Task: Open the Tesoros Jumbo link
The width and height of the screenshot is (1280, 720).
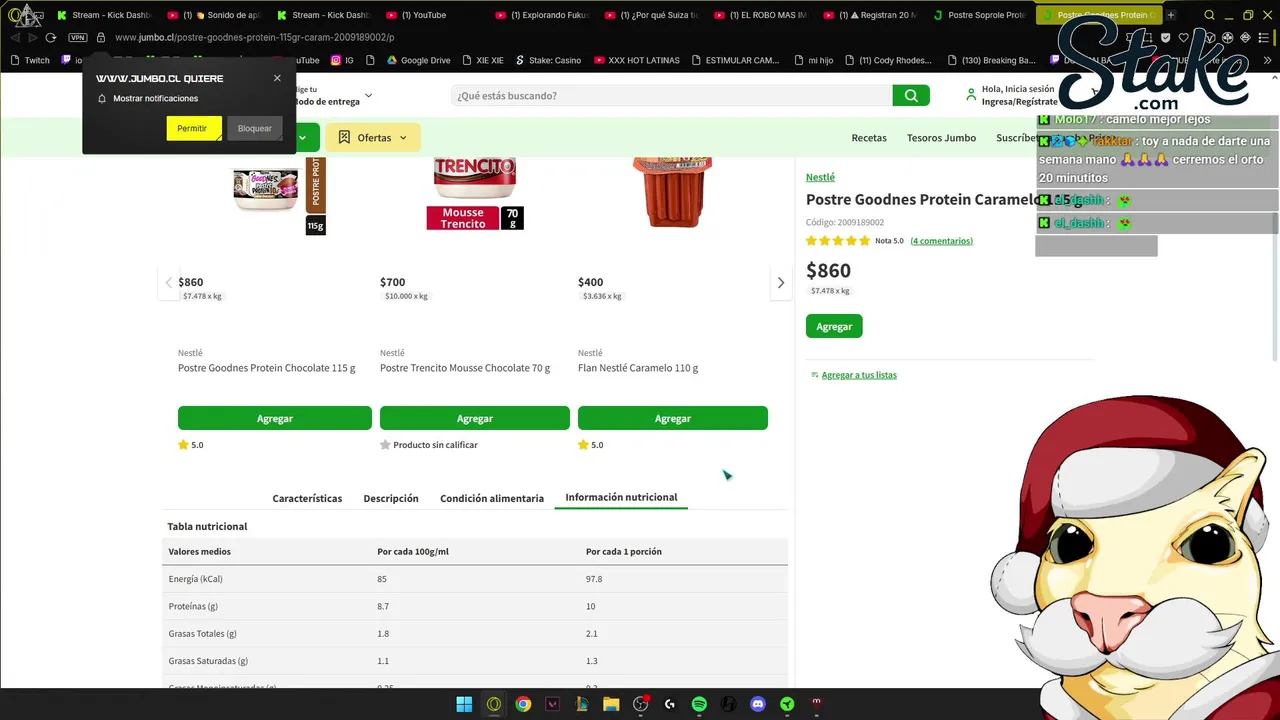Action: point(941,138)
